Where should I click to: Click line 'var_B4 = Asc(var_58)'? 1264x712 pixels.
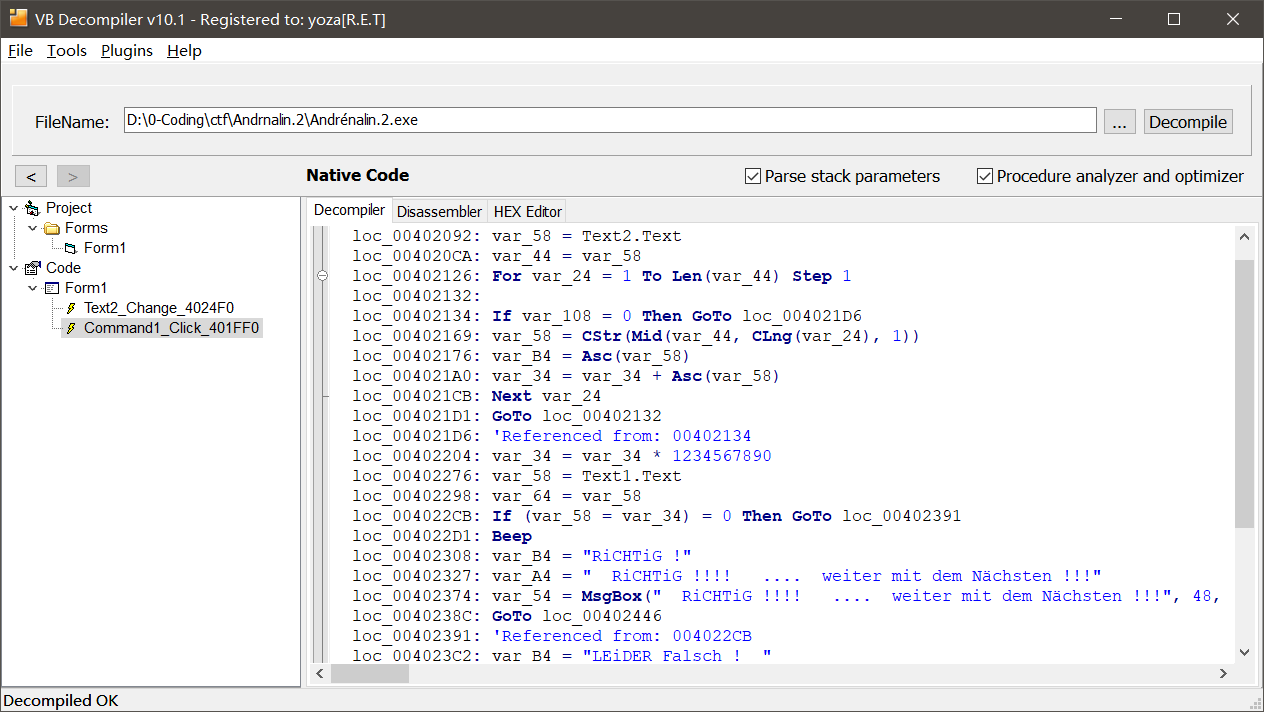coord(522,356)
